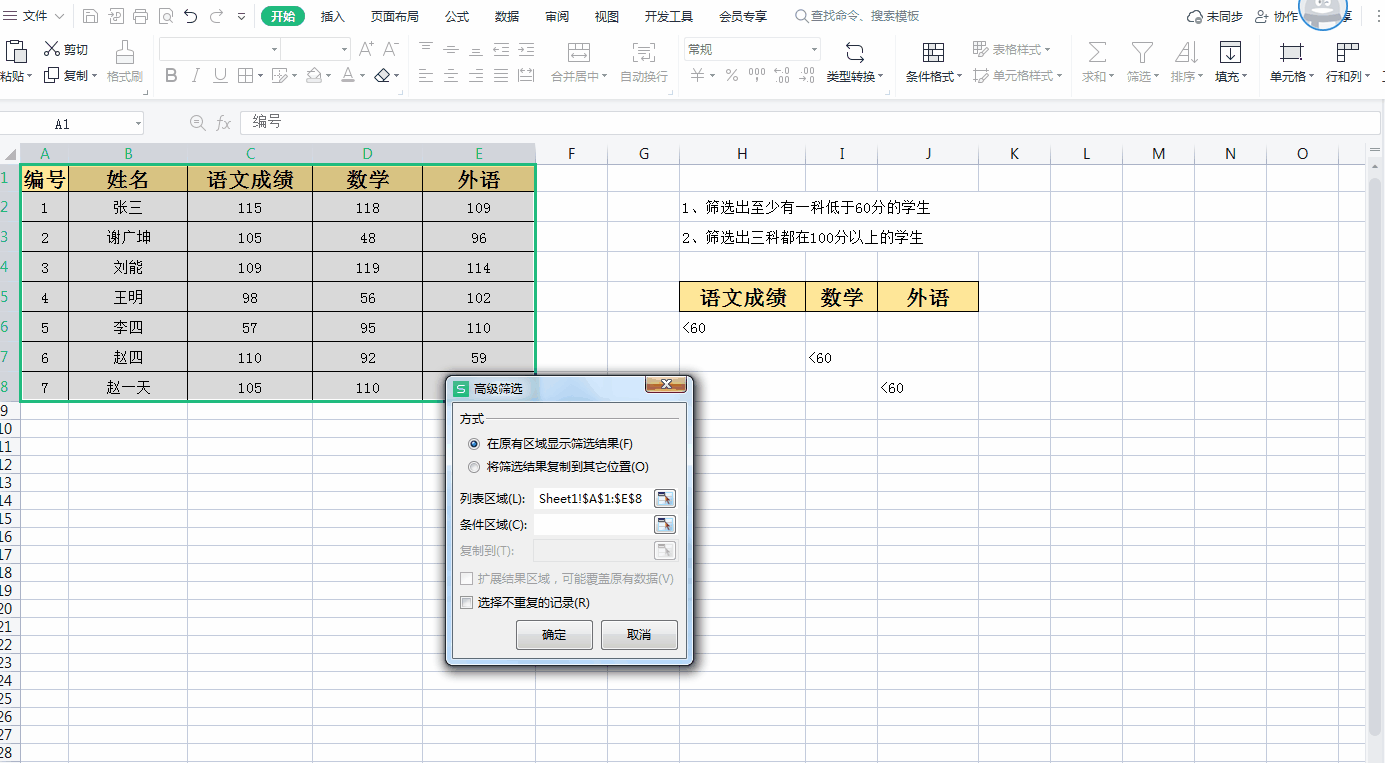Image resolution: width=1385 pixels, height=763 pixels.
Task: Click the 条件区域 input field
Action: [592, 524]
